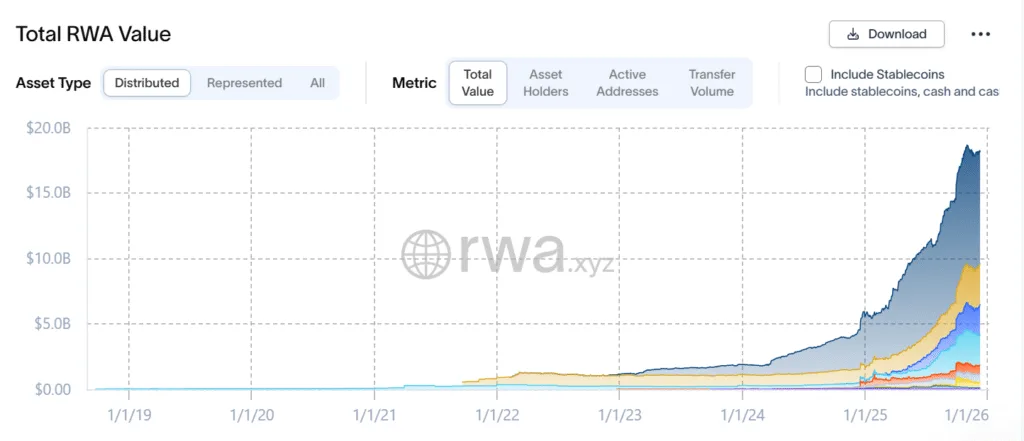Select the Total Value metric
The image size is (1024, 441).
pyautogui.click(x=478, y=83)
